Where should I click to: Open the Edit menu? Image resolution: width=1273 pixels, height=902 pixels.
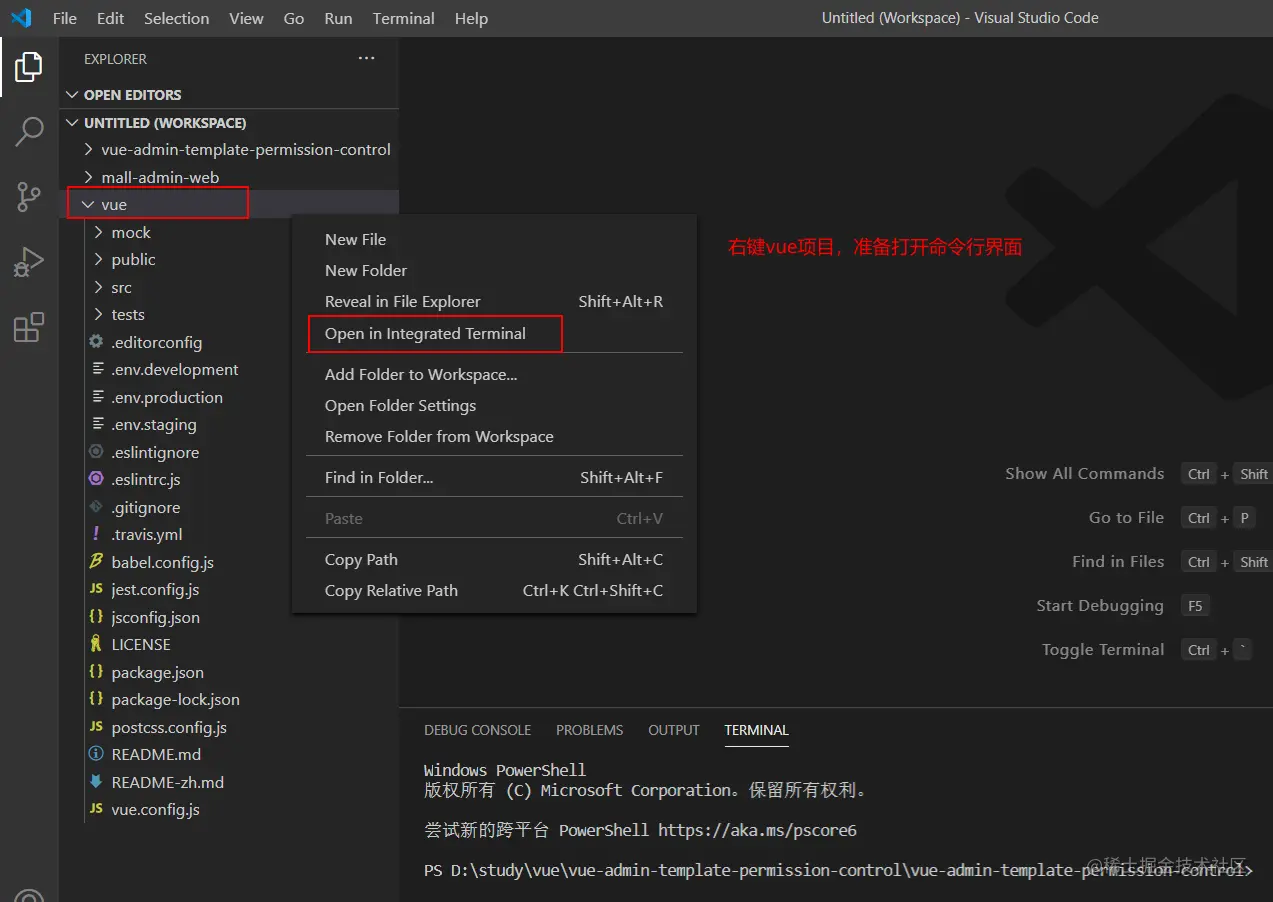[111, 18]
